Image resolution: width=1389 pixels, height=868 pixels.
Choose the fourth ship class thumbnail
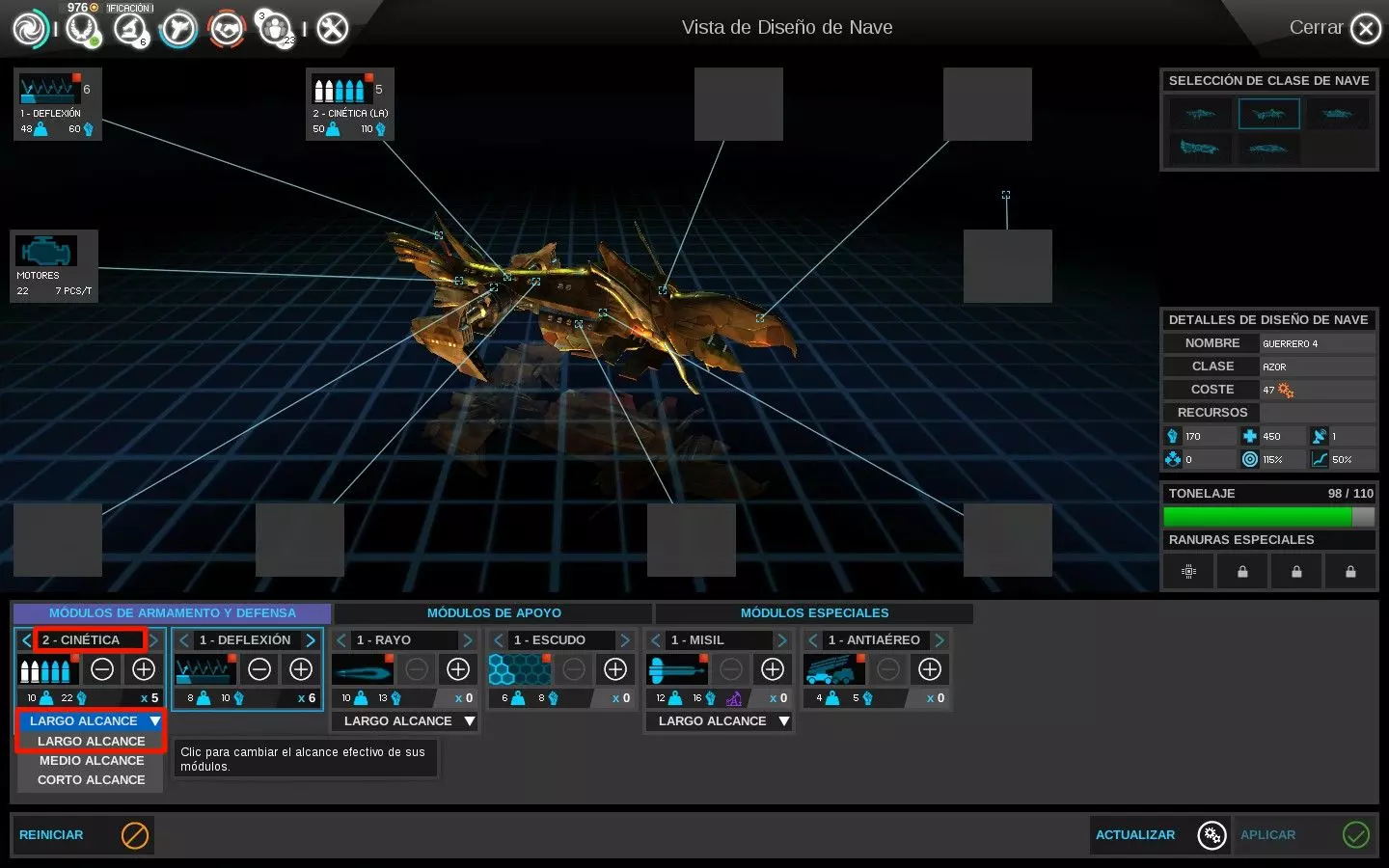(x=1201, y=149)
